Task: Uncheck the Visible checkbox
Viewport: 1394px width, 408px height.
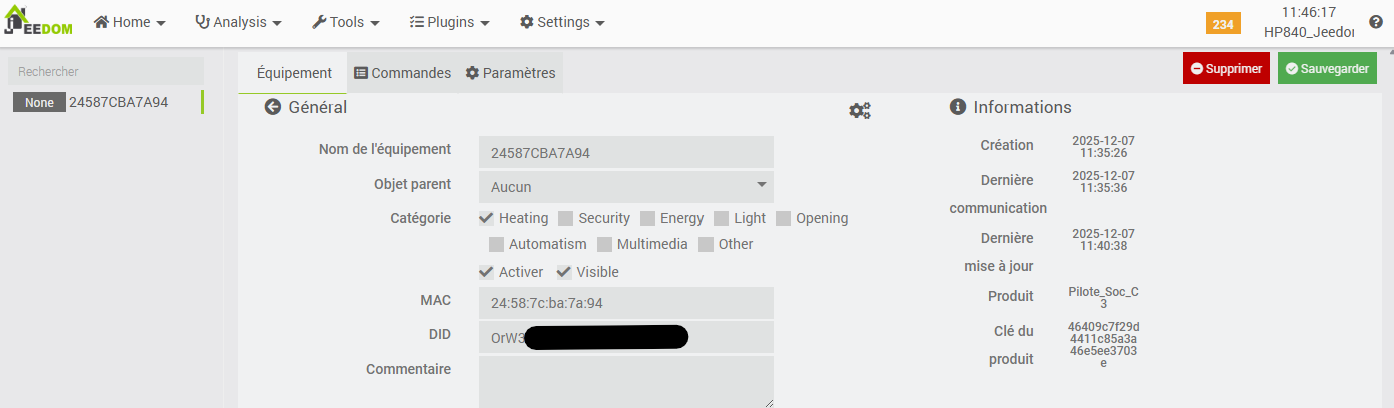Action: pyautogui.click(x=564, y=272)
